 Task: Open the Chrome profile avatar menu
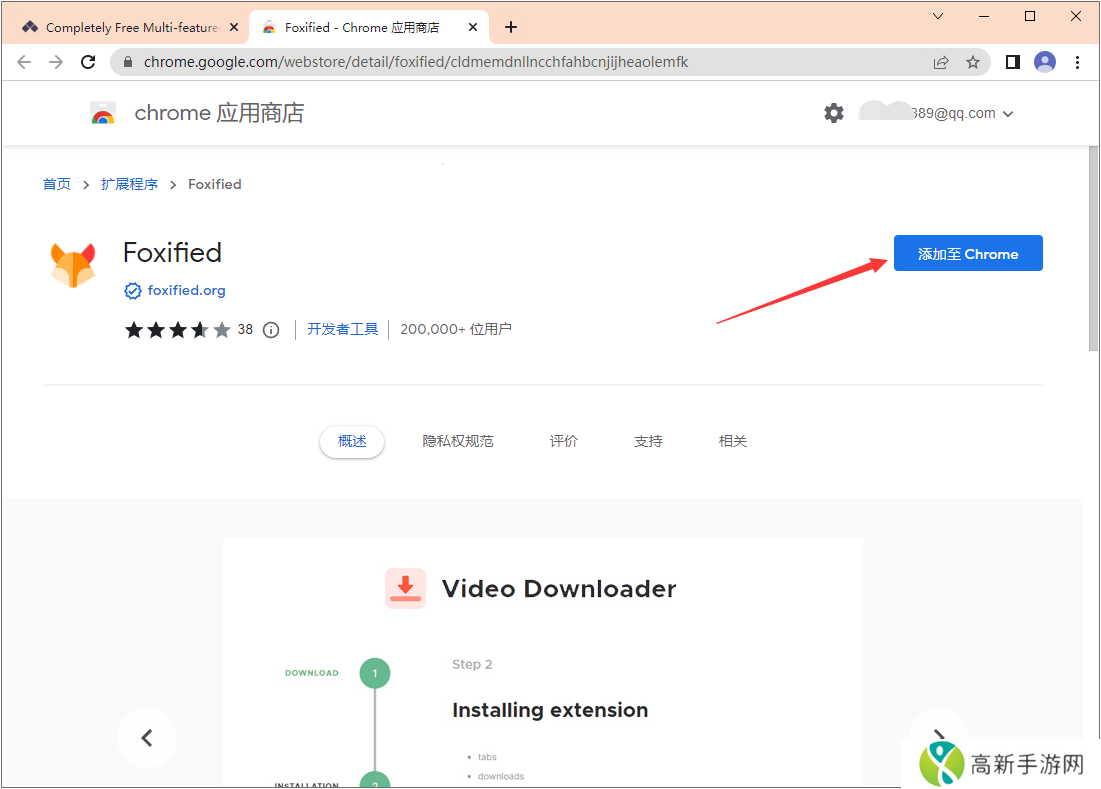tap(1044, 61)
